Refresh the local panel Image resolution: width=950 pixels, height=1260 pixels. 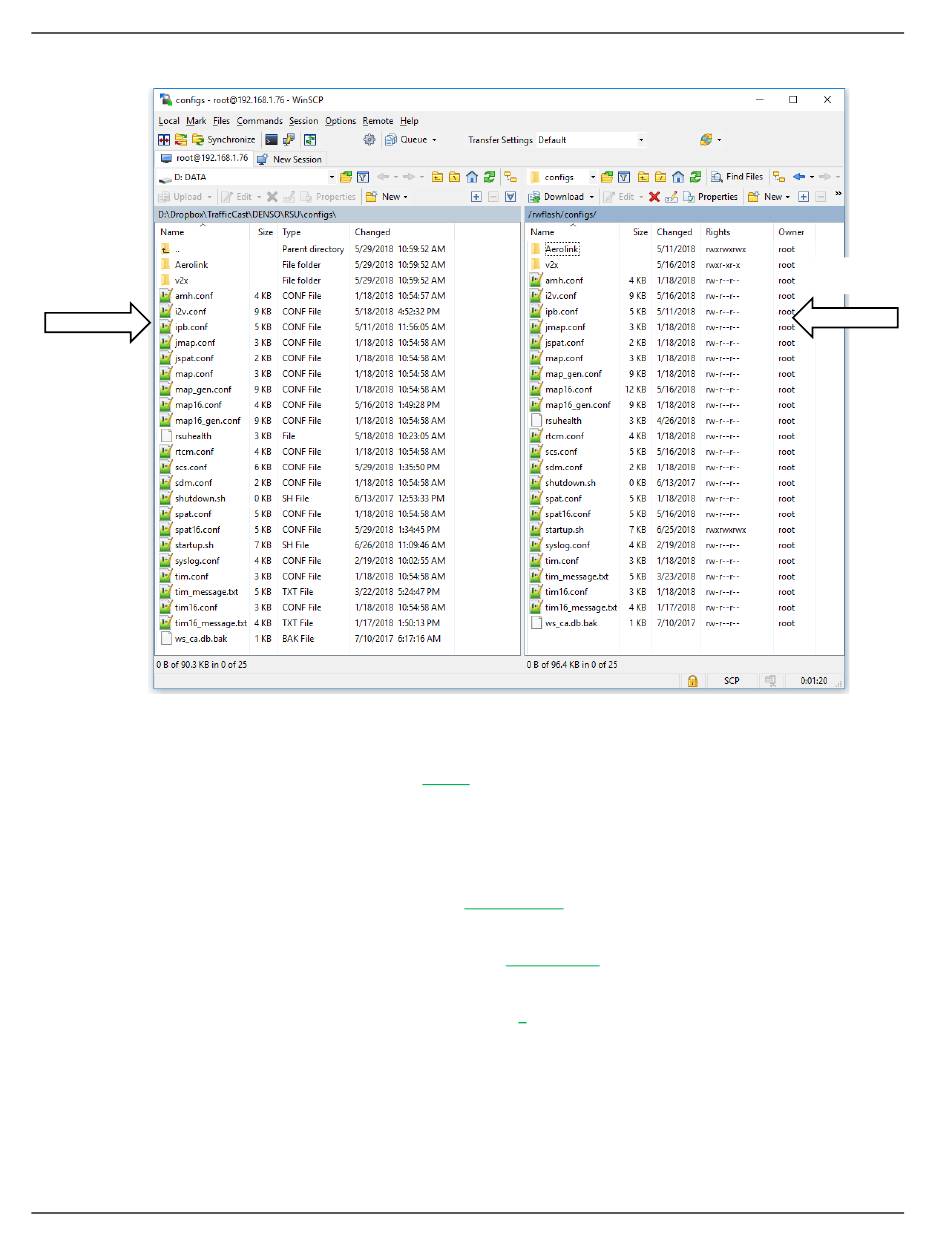pos(489,177)
